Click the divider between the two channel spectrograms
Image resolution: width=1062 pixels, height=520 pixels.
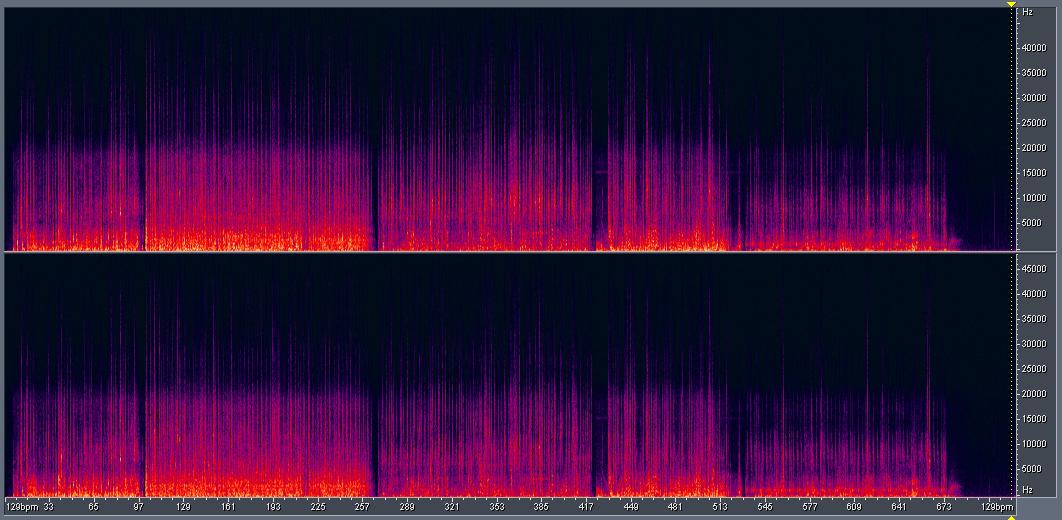(505, 253)
